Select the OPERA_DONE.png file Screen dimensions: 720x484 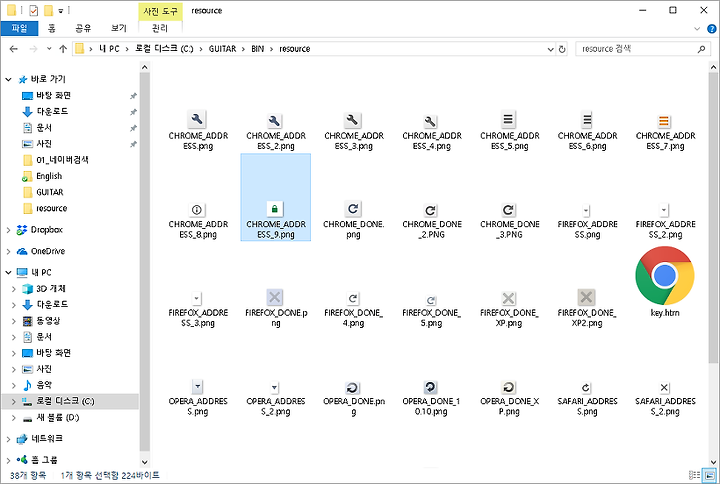tap(354, 397)
